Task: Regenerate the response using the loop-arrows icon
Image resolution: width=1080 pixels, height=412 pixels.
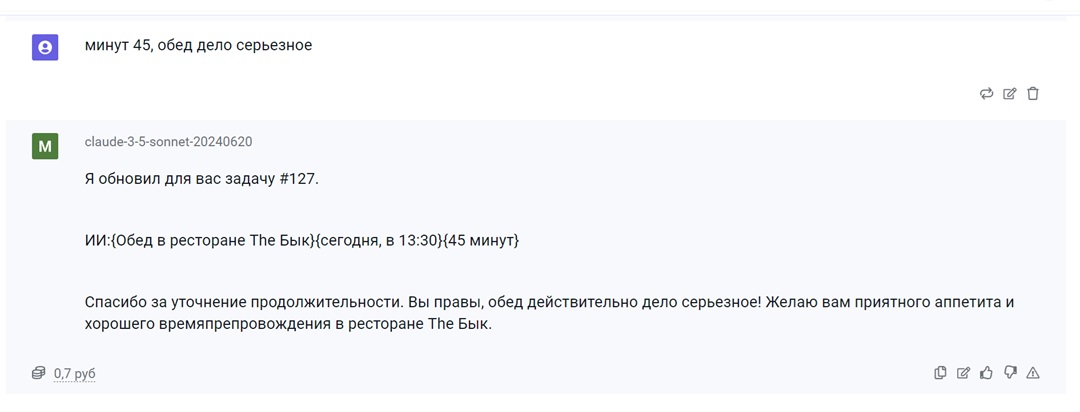Action: (986, 94)
